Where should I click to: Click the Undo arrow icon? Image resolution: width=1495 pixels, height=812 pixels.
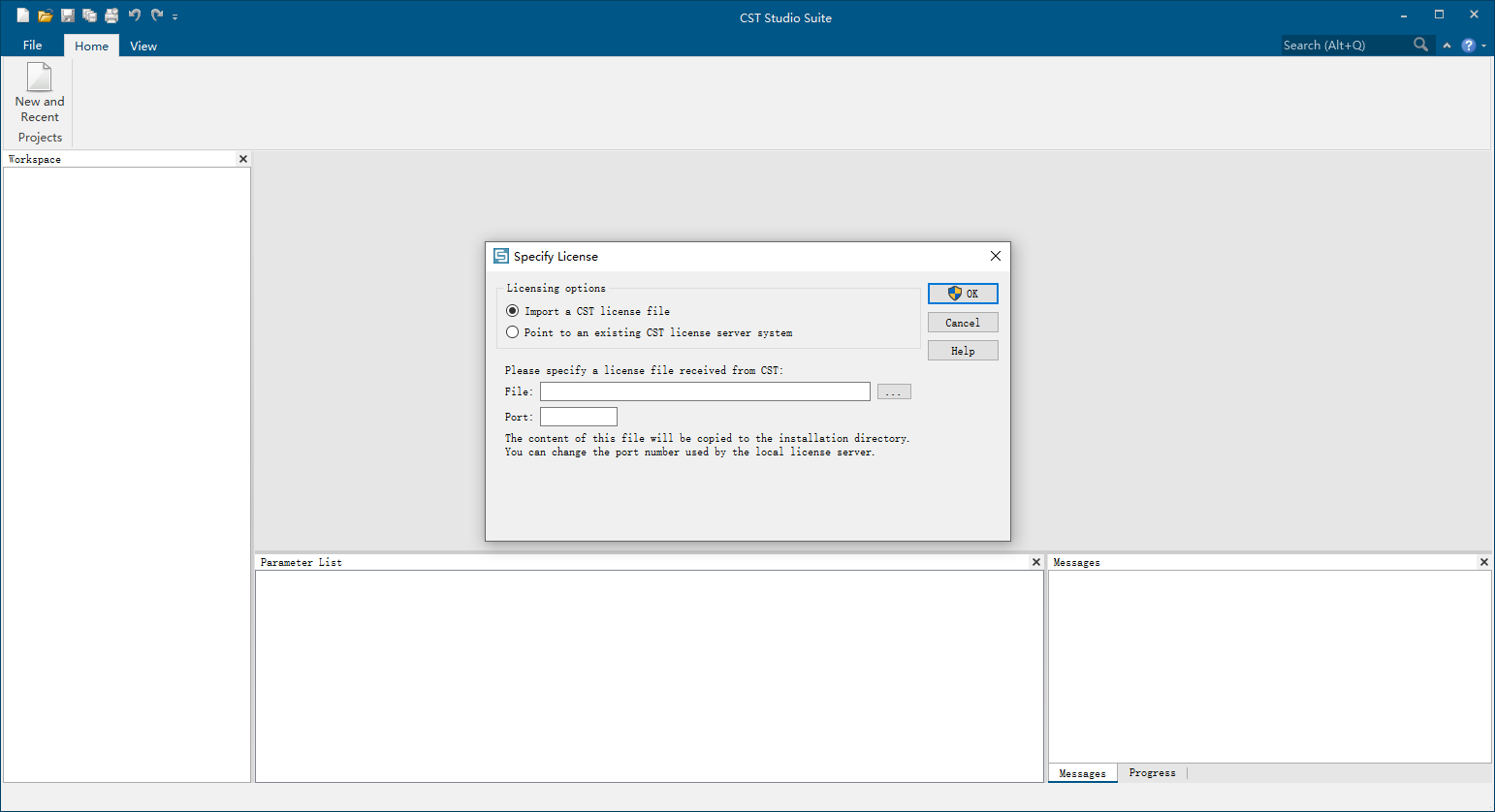(x=135, y=16)
